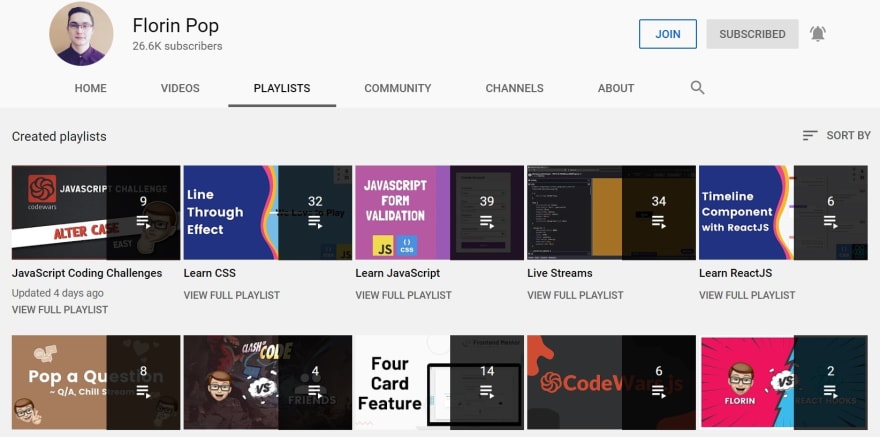The height and width of the screenshot is (437, 880).
Task: Click the playlist icon on Clash of Code thumbnail
Action: point(315,391)
